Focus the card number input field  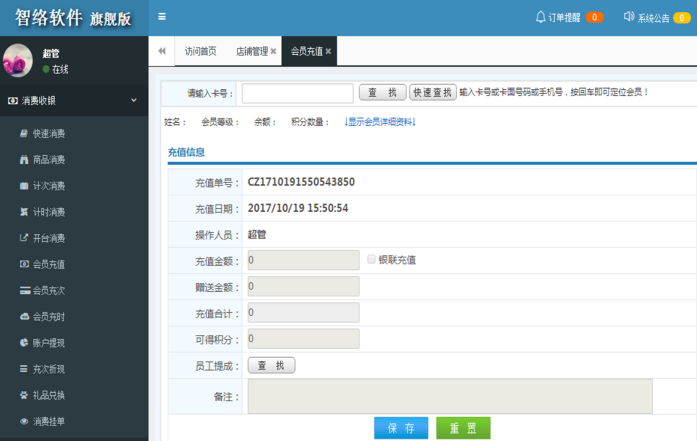tap(297, 93)
